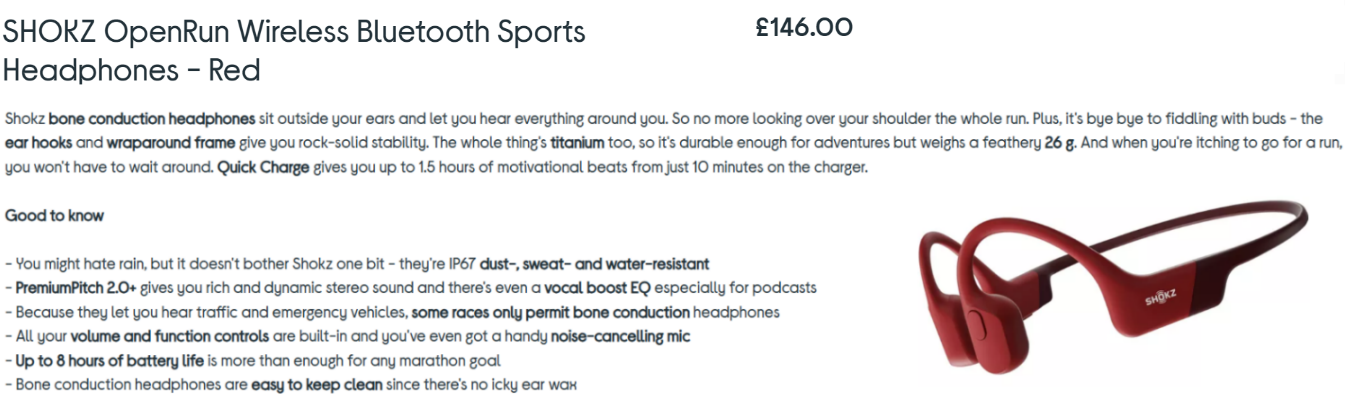Click the bold 'ear hooks' text
1345x402 pixels.
click(38, 143)
